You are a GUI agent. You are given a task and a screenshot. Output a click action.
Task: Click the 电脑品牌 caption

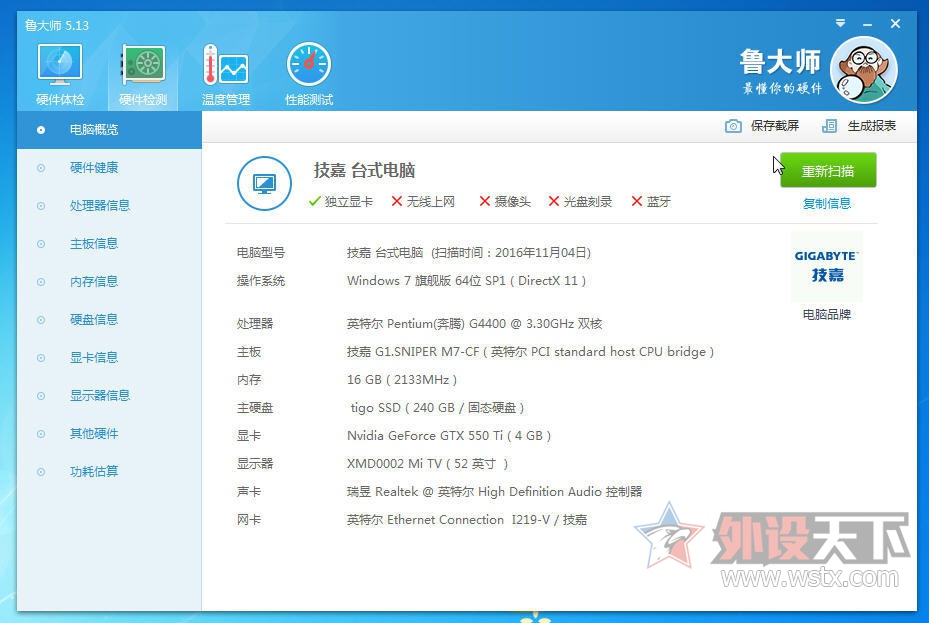click(x=827, y=314)
